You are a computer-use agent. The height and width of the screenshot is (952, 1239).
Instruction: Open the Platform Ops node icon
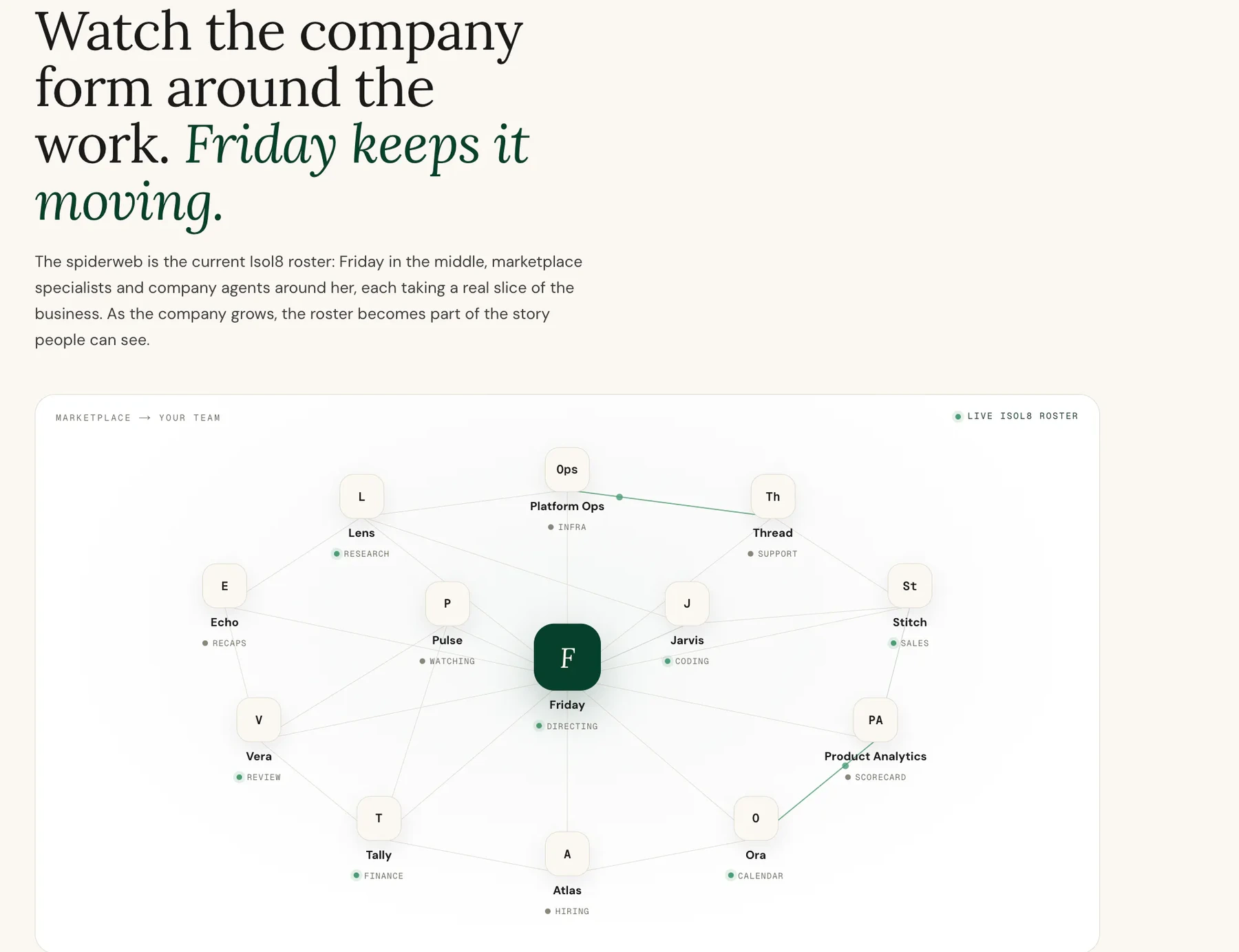pos(567,469)
